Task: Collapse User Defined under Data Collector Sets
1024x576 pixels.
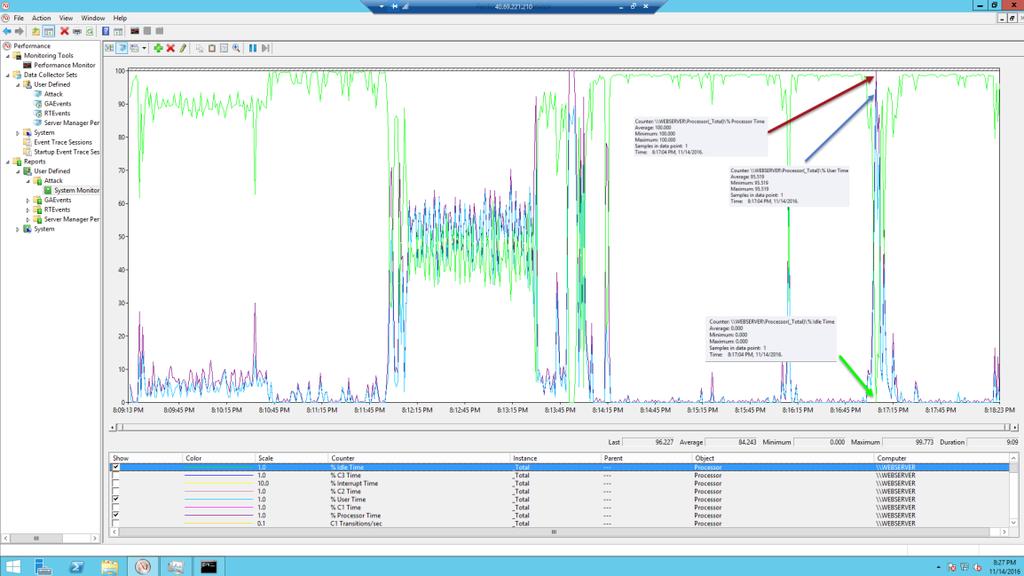Action: click(18, 85)
